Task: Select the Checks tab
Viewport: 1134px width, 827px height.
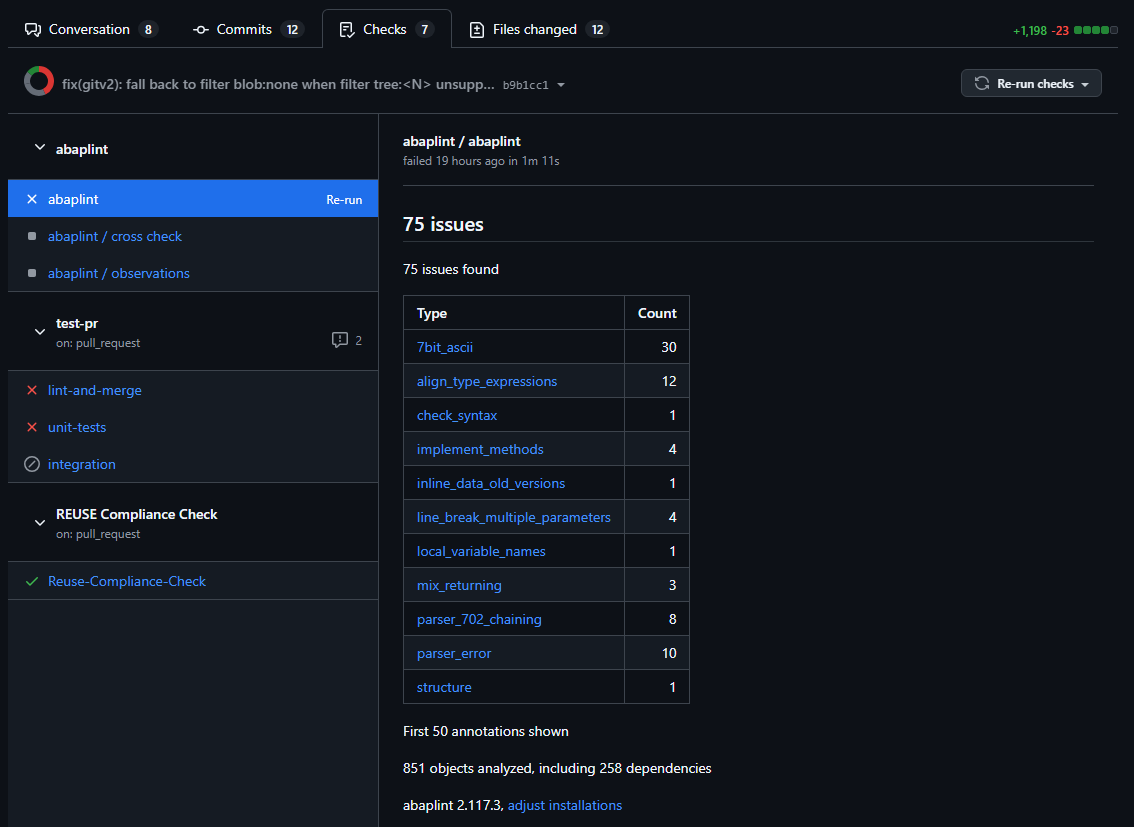Action: [387, 30]
